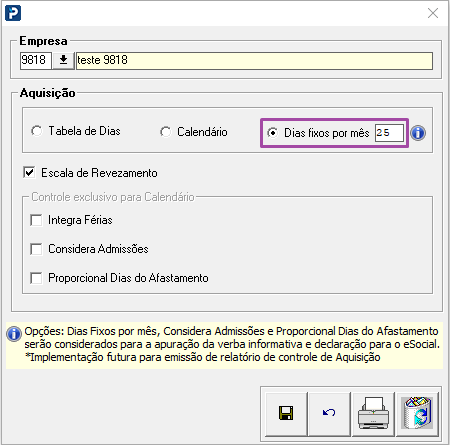450x445 pixels.
Task: Tick the Proporcional Dias do Afastamento checkbox
Action: 36,278
